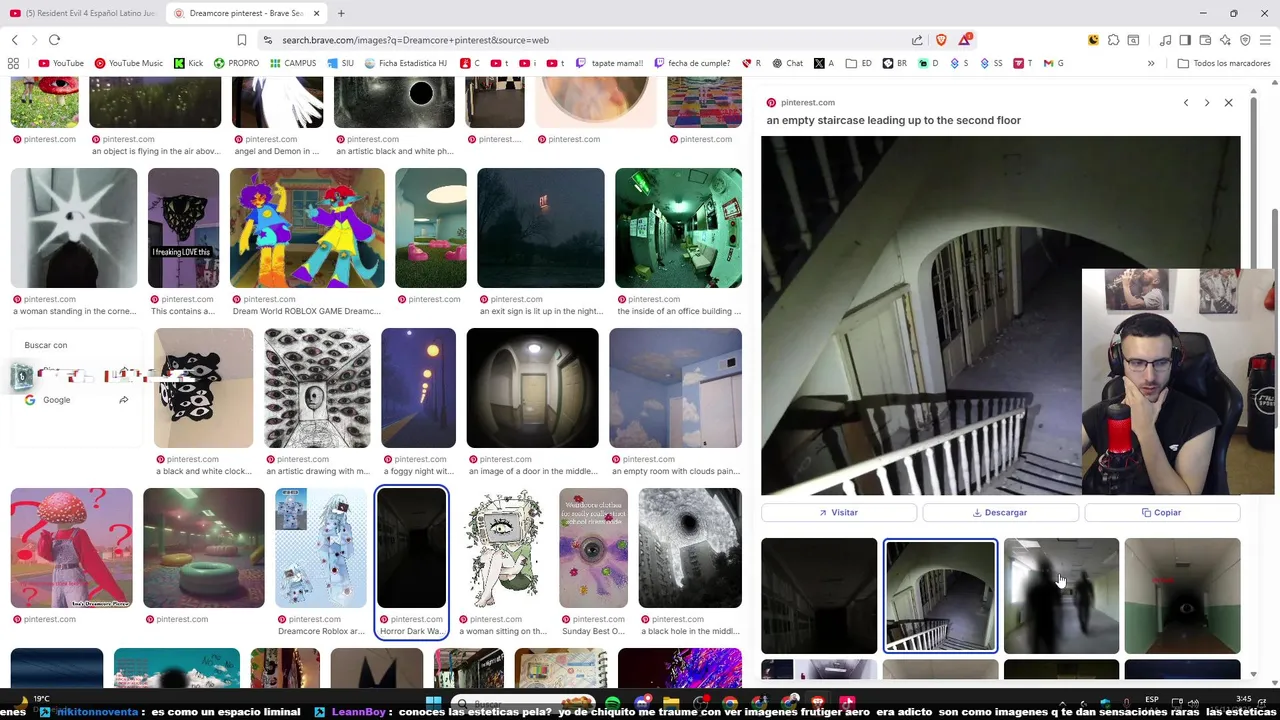Image resolution: width=1280 pixels, height=720 pixels.
Task: Open the YouTube bookmark
Action: point(61,63)
